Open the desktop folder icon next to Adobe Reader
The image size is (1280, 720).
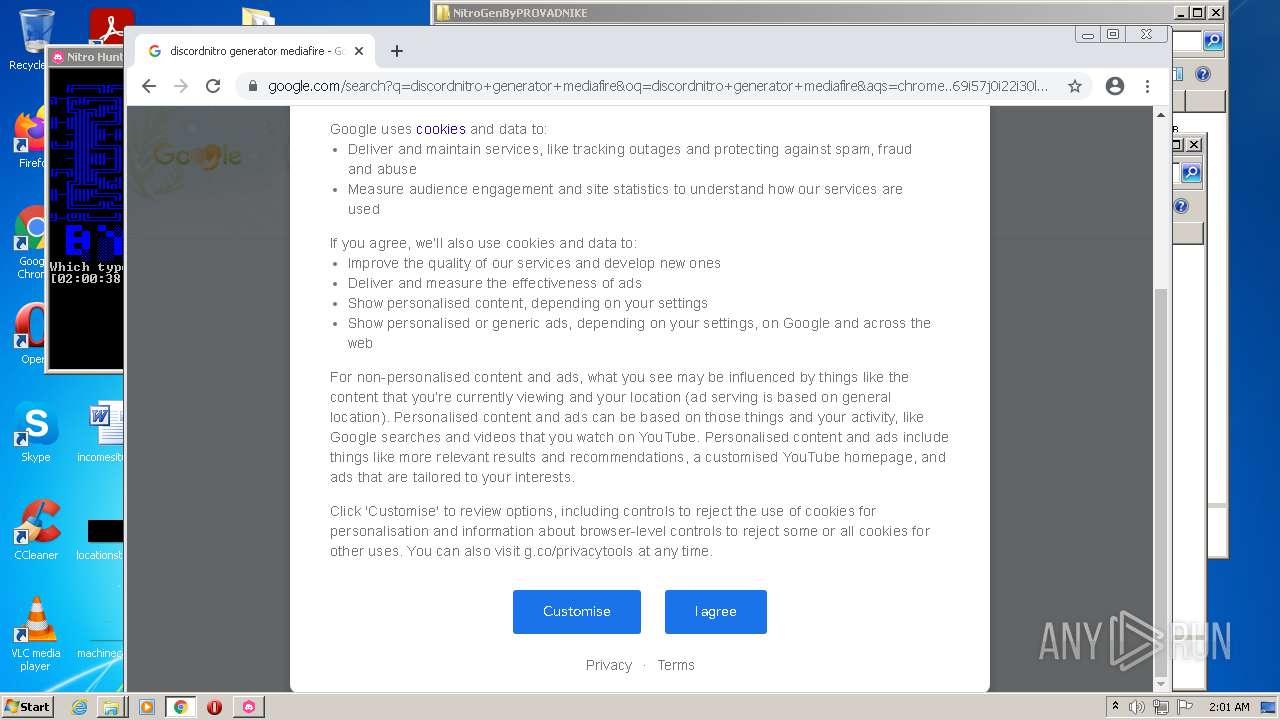click(258, 16)
